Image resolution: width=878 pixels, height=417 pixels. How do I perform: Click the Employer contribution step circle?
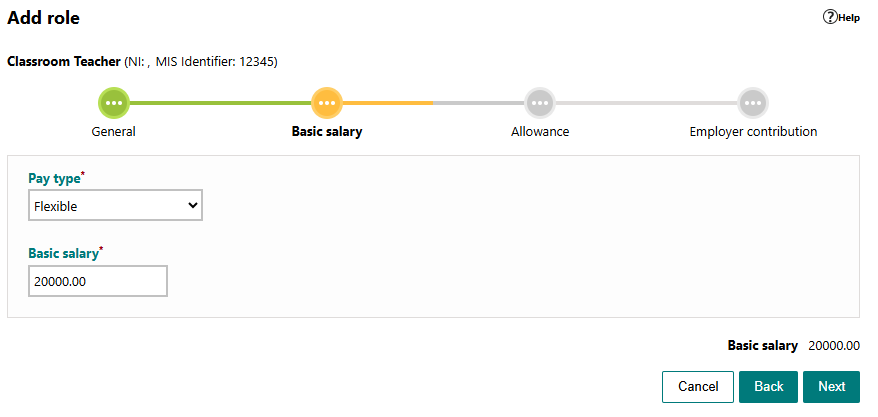753,103
